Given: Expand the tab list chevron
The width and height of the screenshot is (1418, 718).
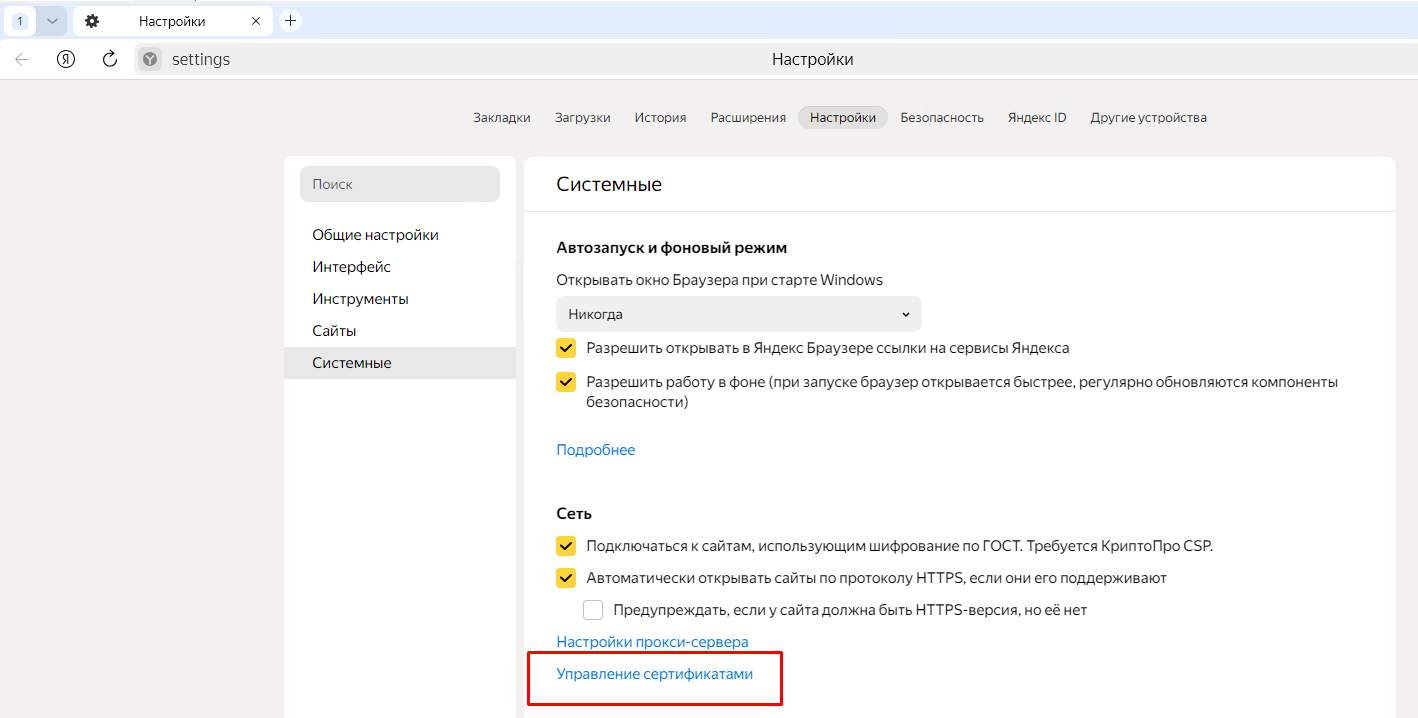Looking at the screenshot, I should coord(52,21).
